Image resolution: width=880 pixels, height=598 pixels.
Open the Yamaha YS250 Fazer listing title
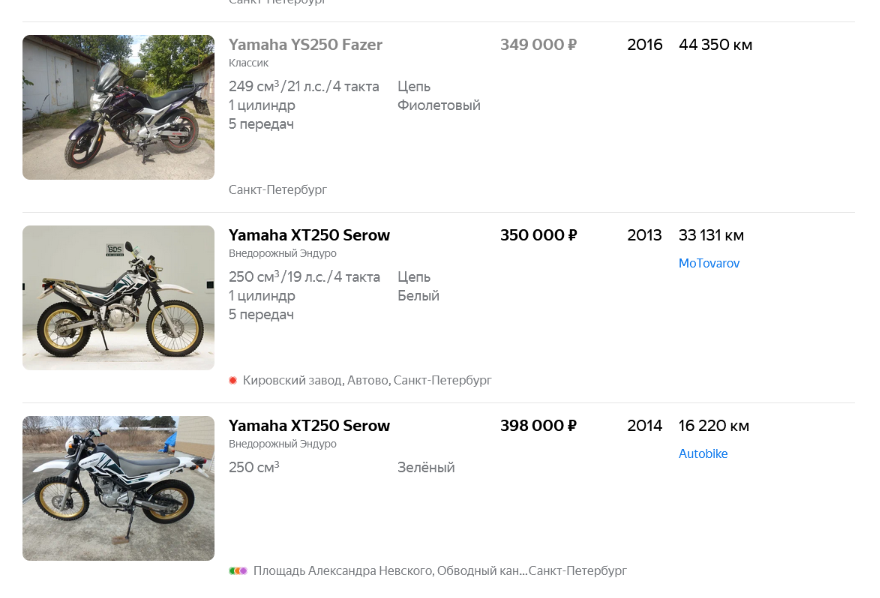[x=305, y=45]
